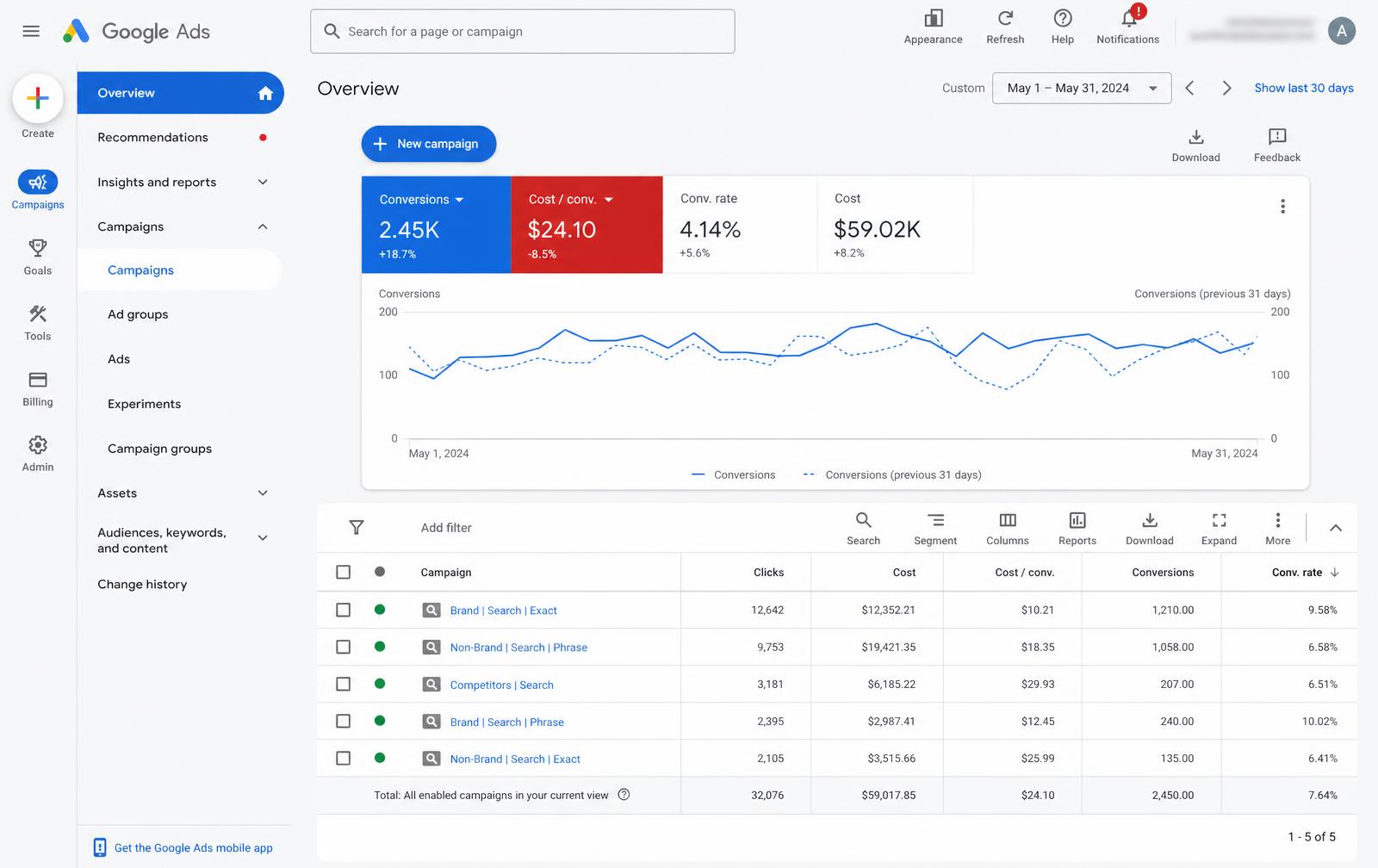Open Goals in the left rail

point(38,257)
